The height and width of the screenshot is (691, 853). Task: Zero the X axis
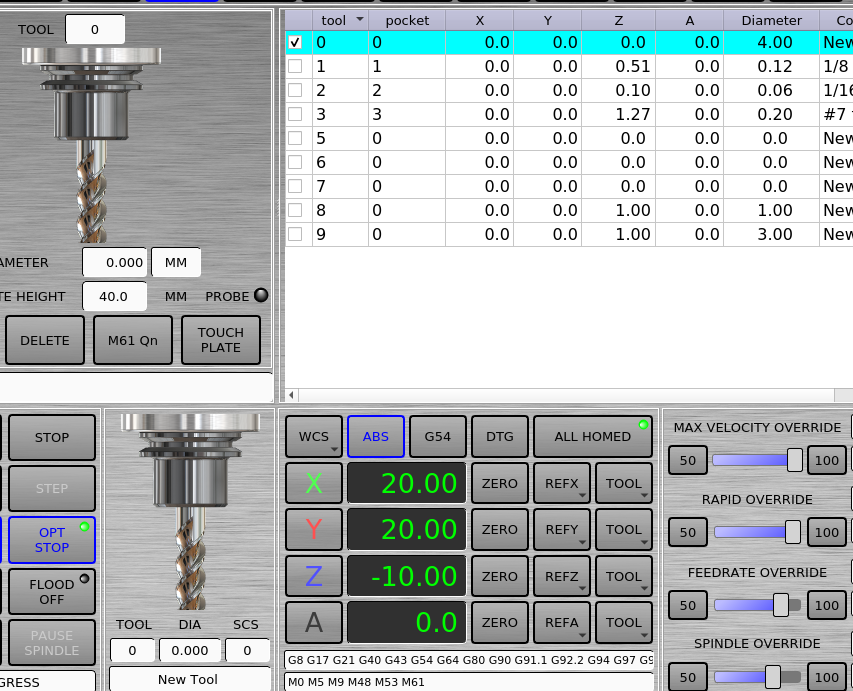(x=500, y=483)
